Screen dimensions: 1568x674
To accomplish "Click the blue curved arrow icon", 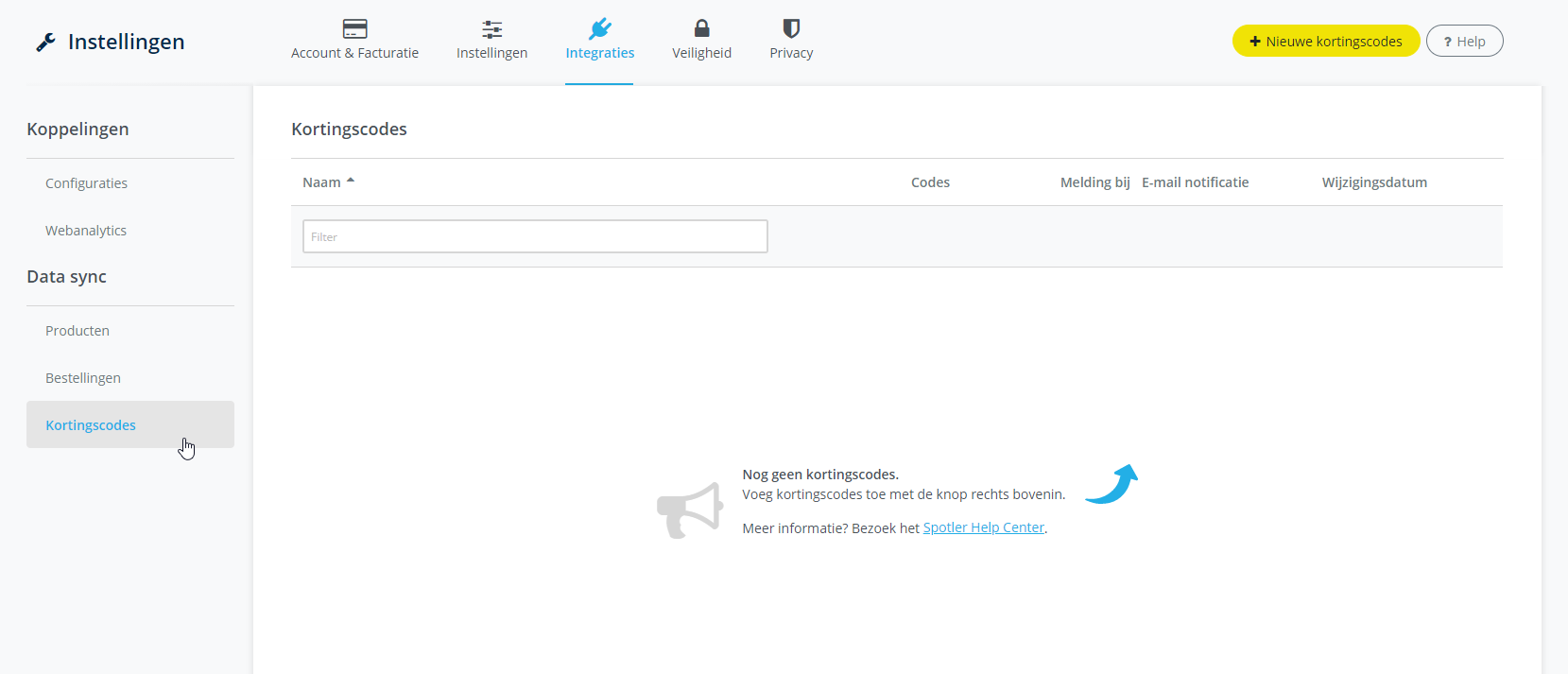I will coord(1112,484).
